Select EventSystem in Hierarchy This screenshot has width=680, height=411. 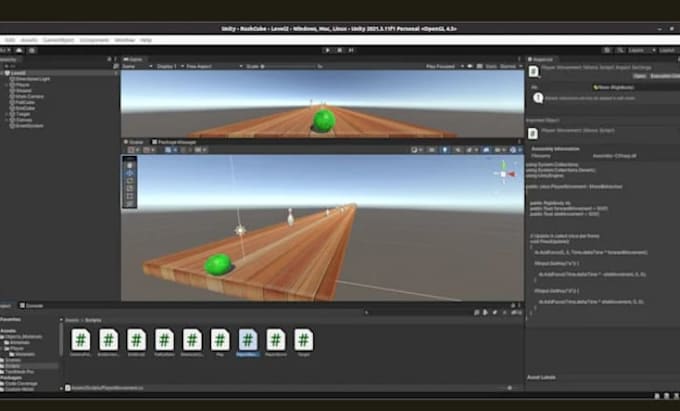(x=26, y=126)
